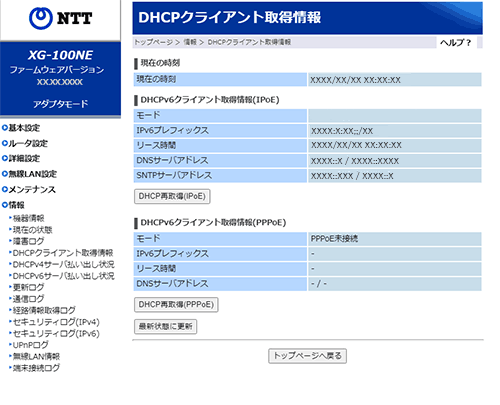Select セキュリティログ(IPv6) in the sidebar
Viewport: 500px width, 405px height.
click(56, 333)
